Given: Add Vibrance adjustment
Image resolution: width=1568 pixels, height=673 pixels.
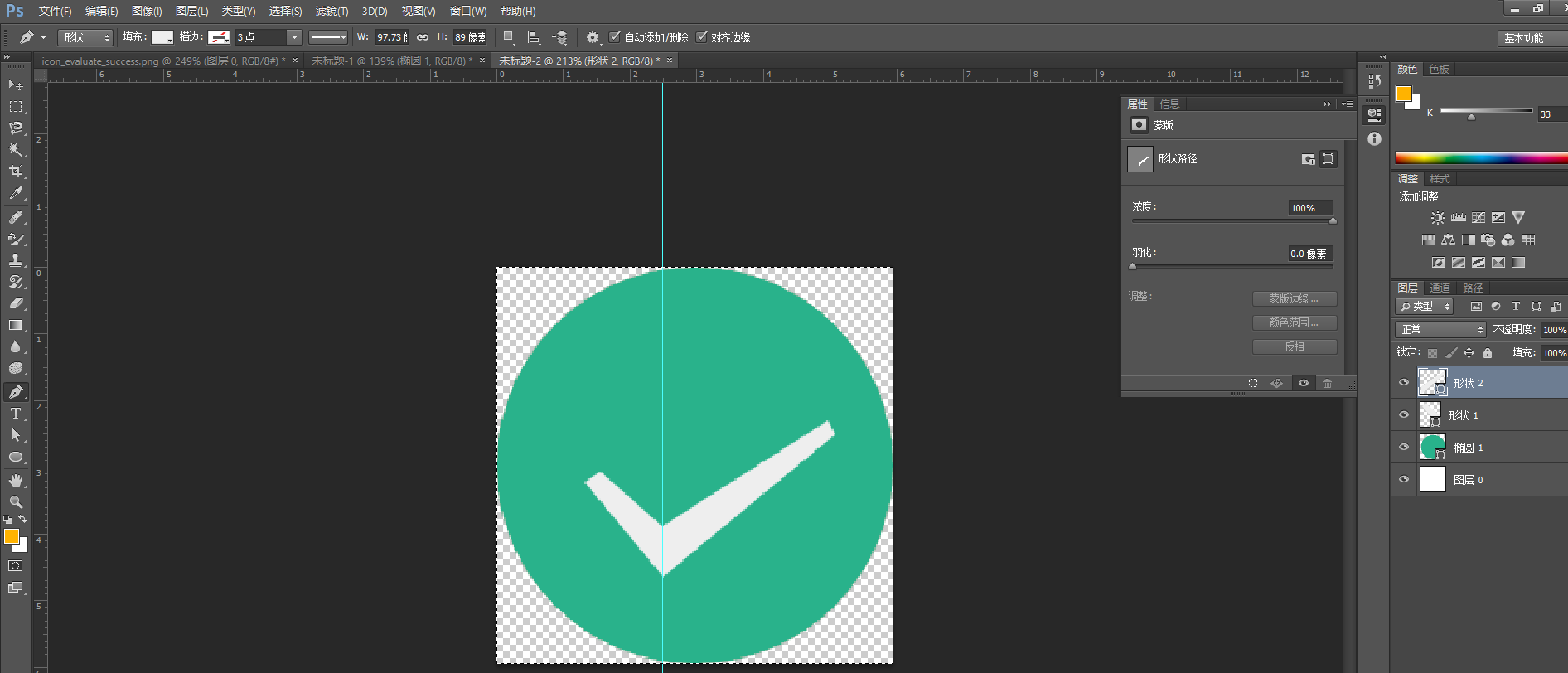Looking at the screenshot, I should (1518, 218).
